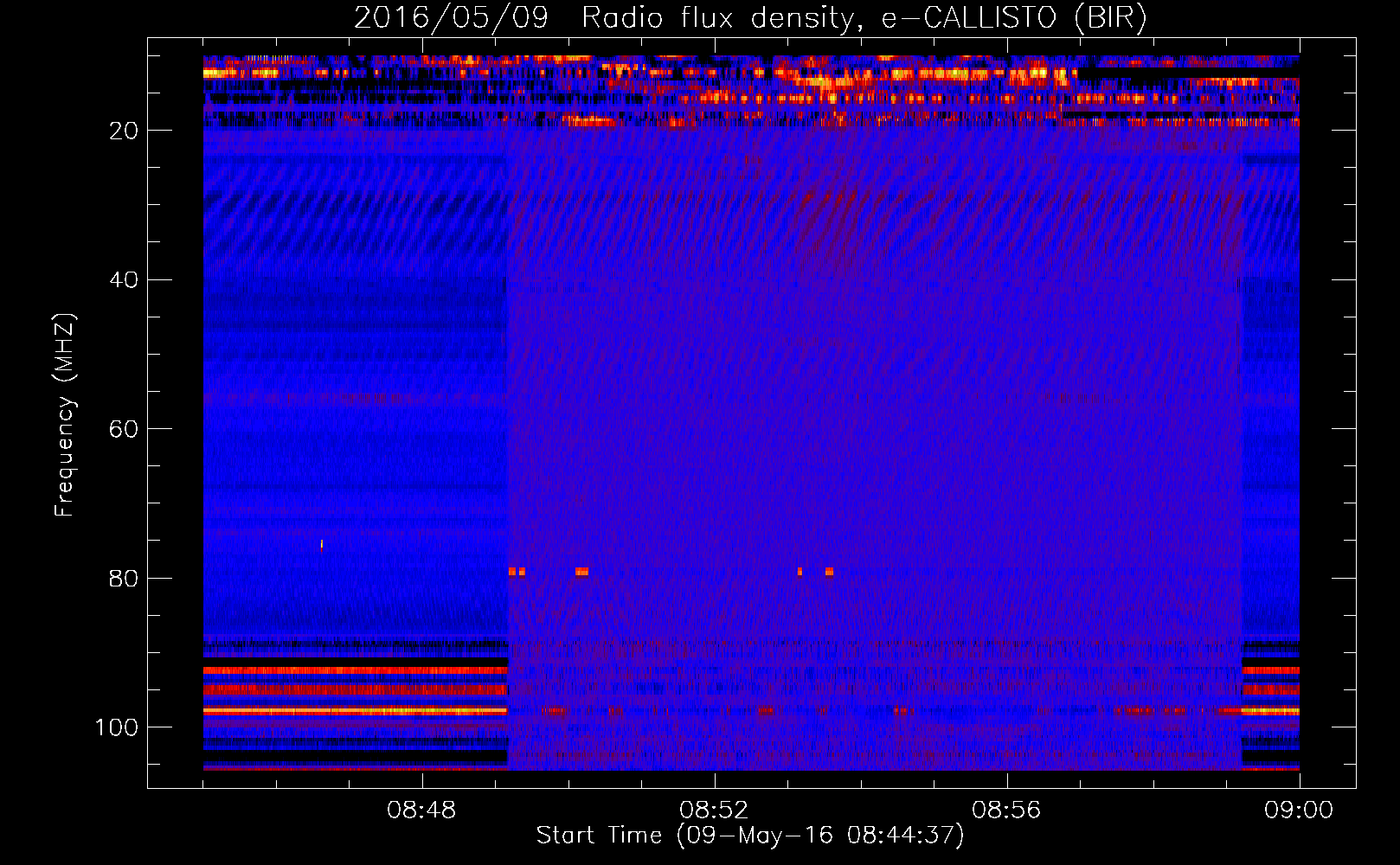The width and height of the screenshot is (1400, 865).
Task: Click the 100 MHz frequency tick label
Action: click(117, 727)
